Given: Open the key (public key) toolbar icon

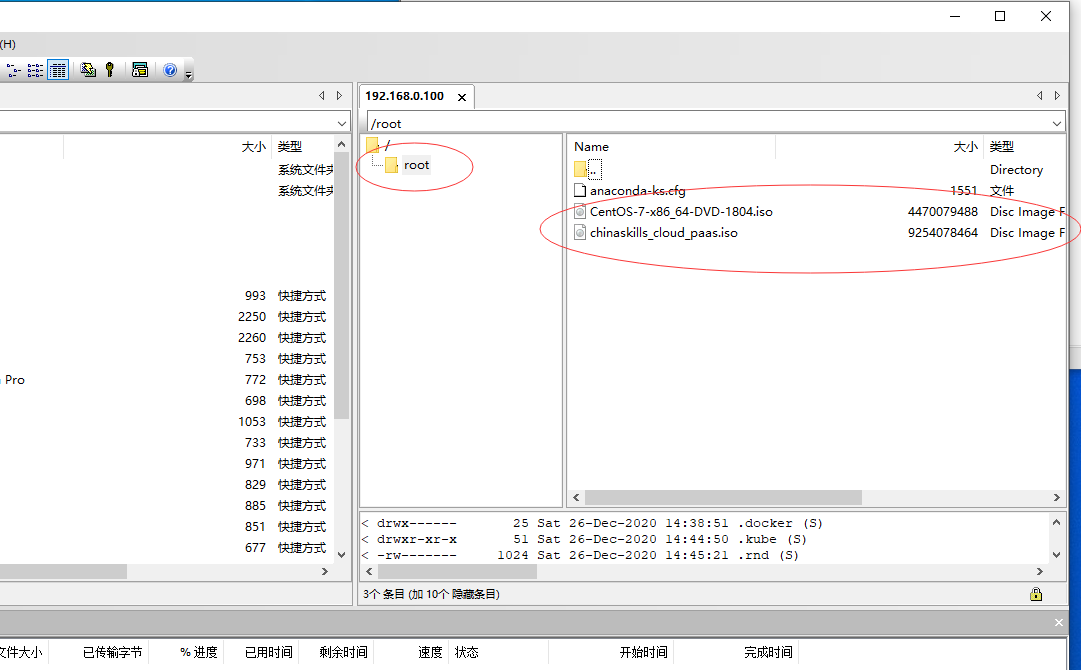Looking at the screenshot, I should 110,70.
